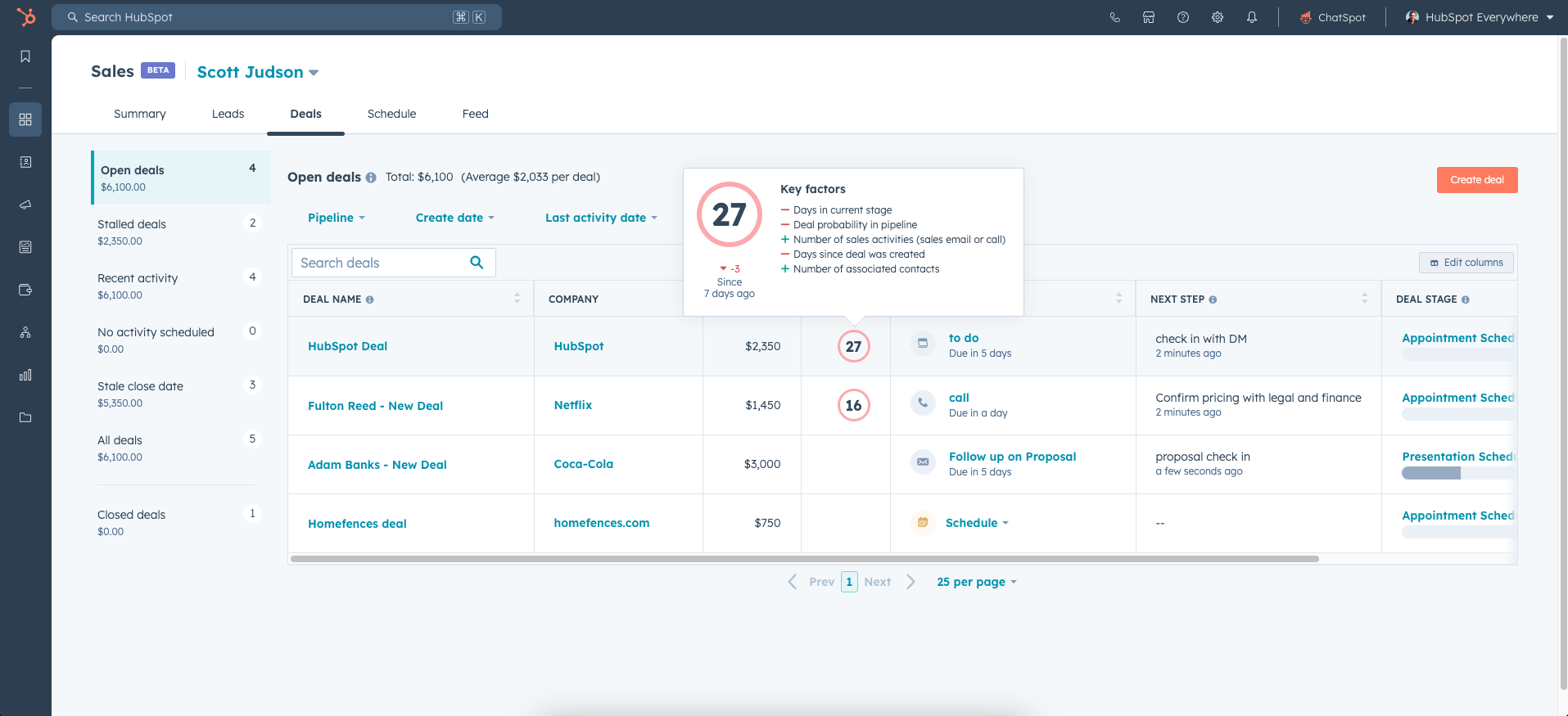
Task: Select the Recent activity filter
Action: pos(180,286)
